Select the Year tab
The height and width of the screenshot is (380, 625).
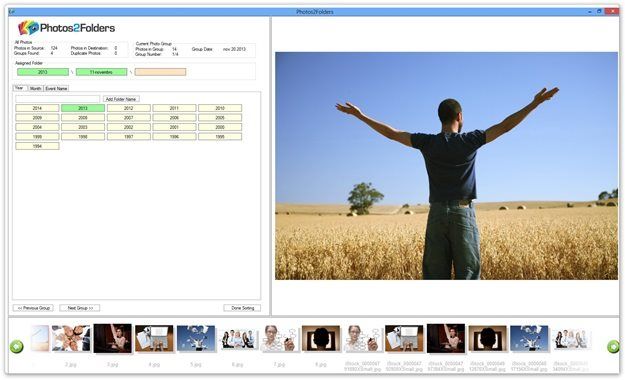coord(20,88)
